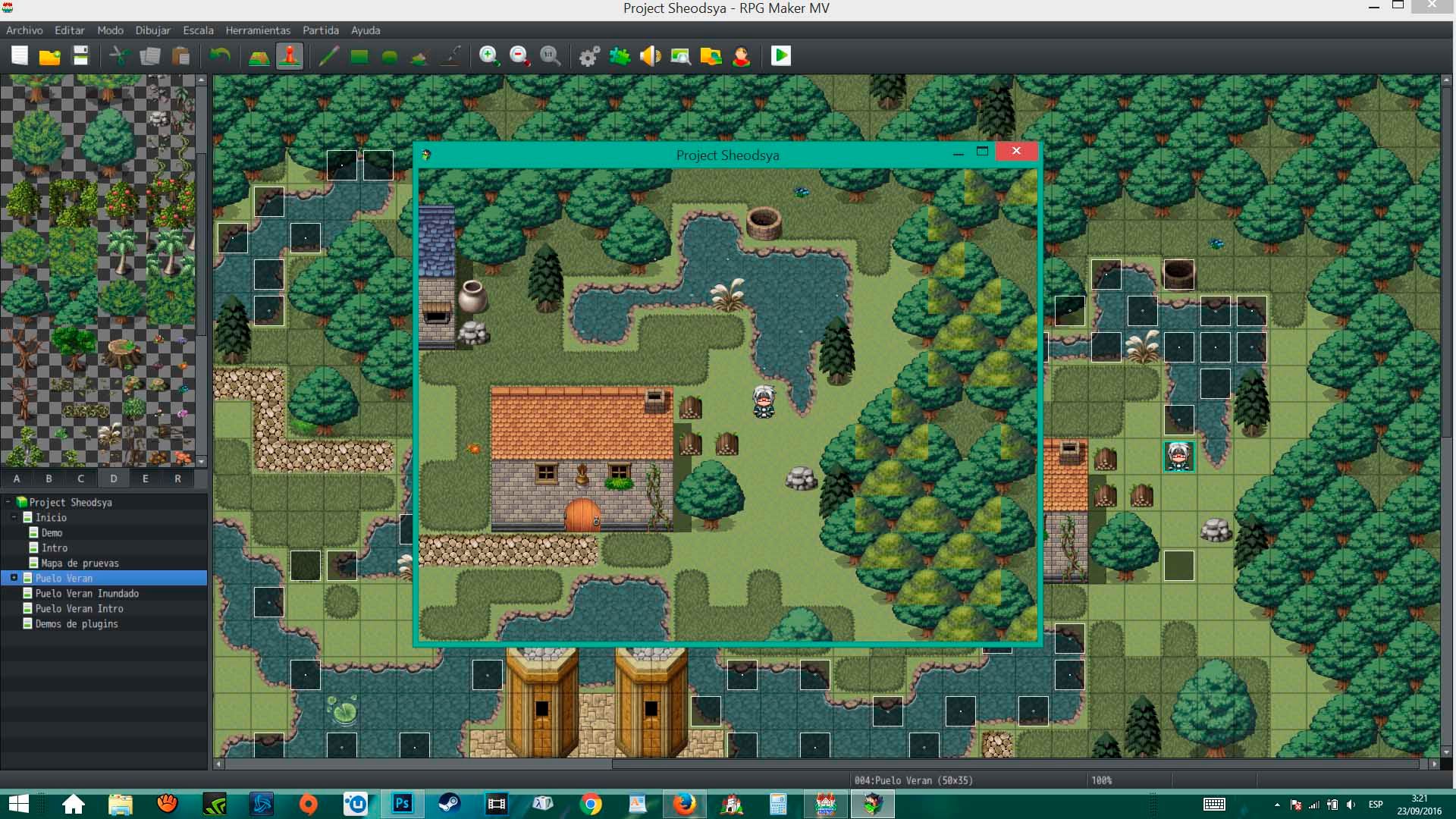The width and height of the screenshot is (1456, 819).
Task: Save the project with the floppy icon
Action: coord(80,55)
